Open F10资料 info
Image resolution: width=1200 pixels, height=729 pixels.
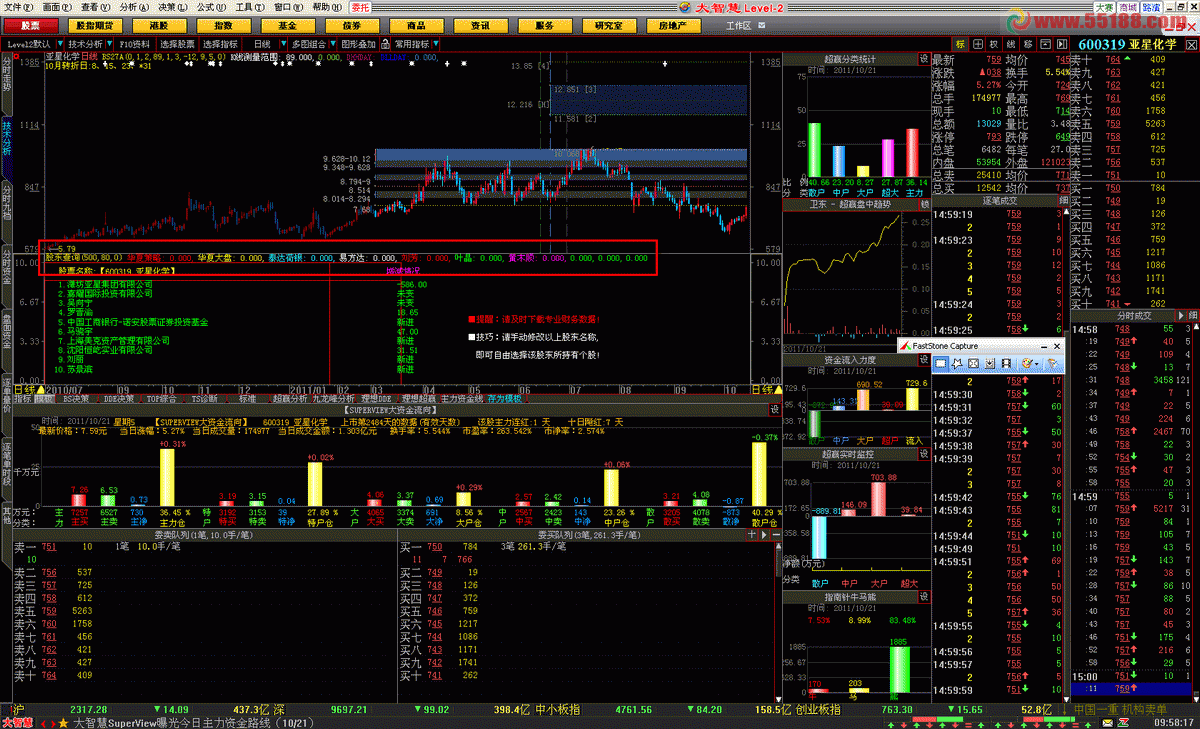point(136,44)
